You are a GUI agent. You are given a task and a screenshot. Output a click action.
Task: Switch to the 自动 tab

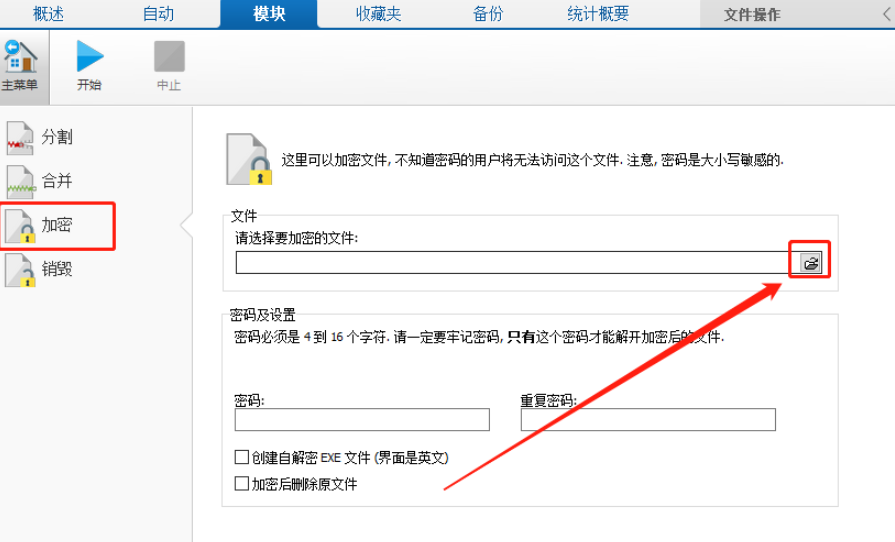tap(158, 14)
